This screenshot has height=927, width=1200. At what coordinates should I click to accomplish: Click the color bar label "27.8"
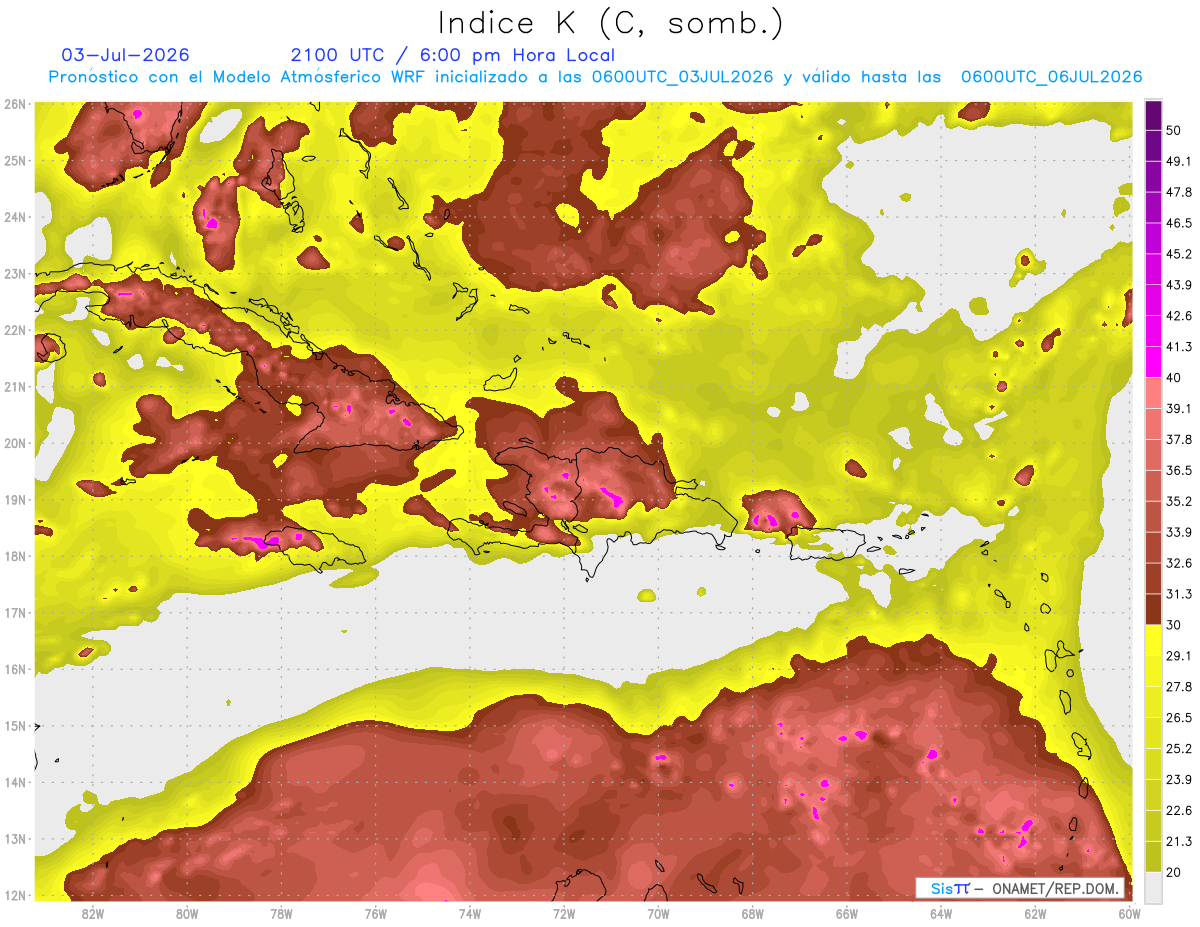point(1179,687)
